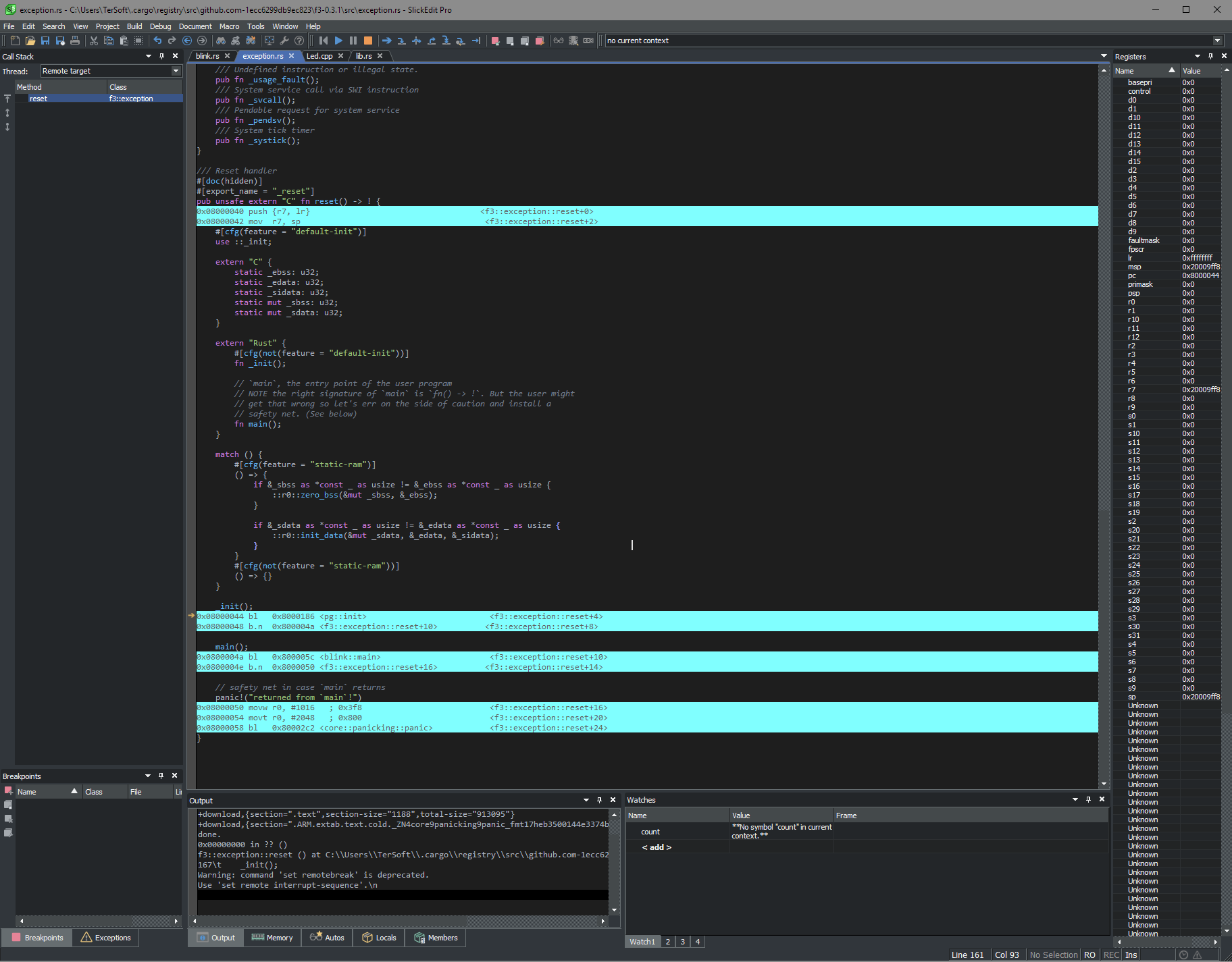Open the Remote target thread dropdown

(175, 70)
